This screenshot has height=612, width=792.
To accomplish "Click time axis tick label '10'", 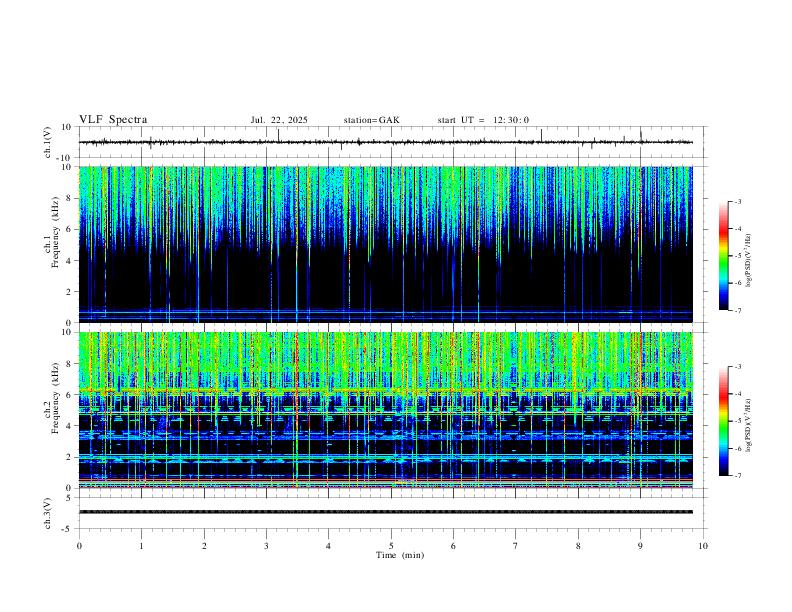I will click(x=703, y=546).
